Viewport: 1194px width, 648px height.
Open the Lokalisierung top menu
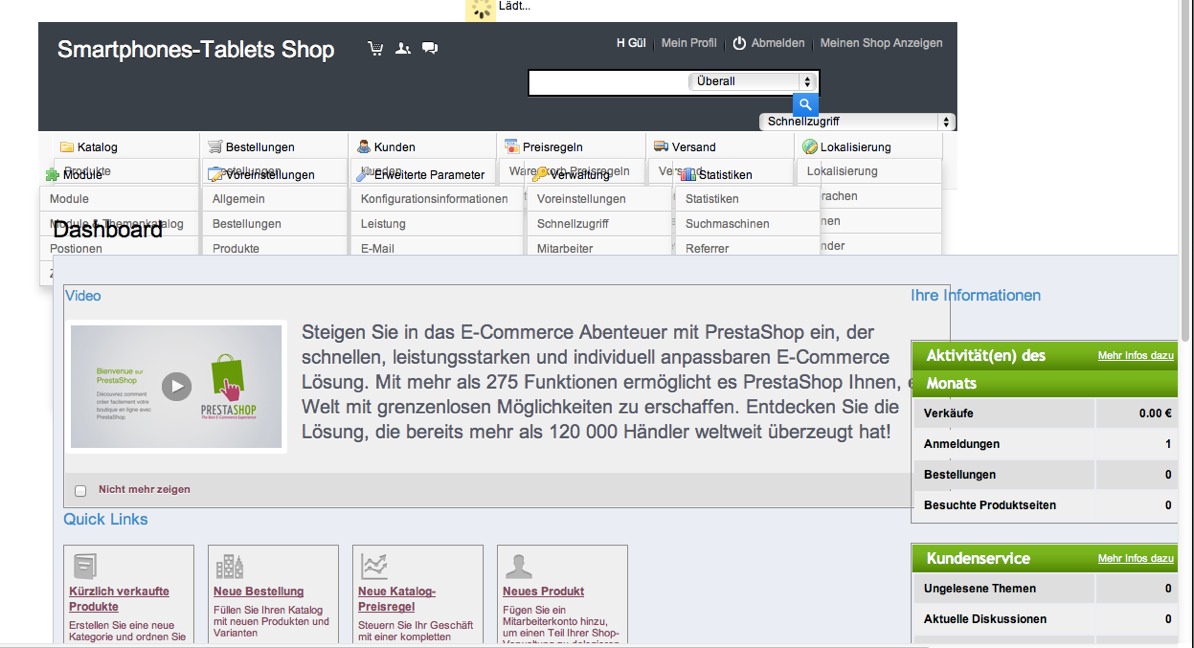coord(855,147)
